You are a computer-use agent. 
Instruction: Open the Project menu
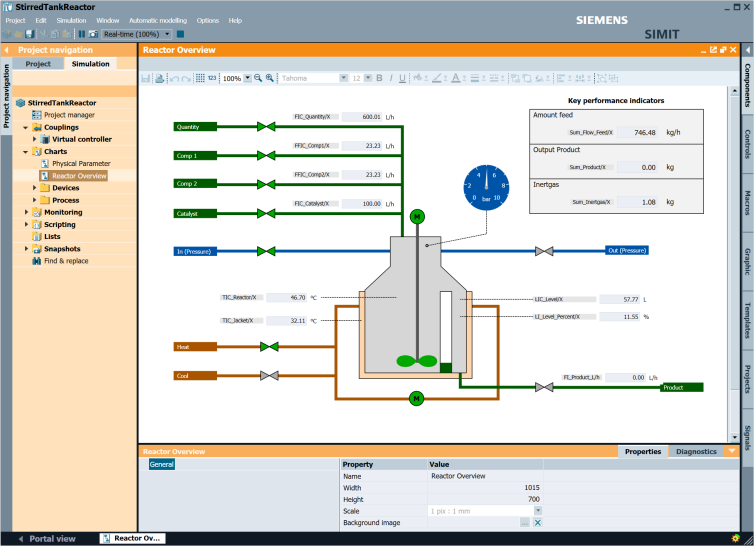click(x=15, y=21)
